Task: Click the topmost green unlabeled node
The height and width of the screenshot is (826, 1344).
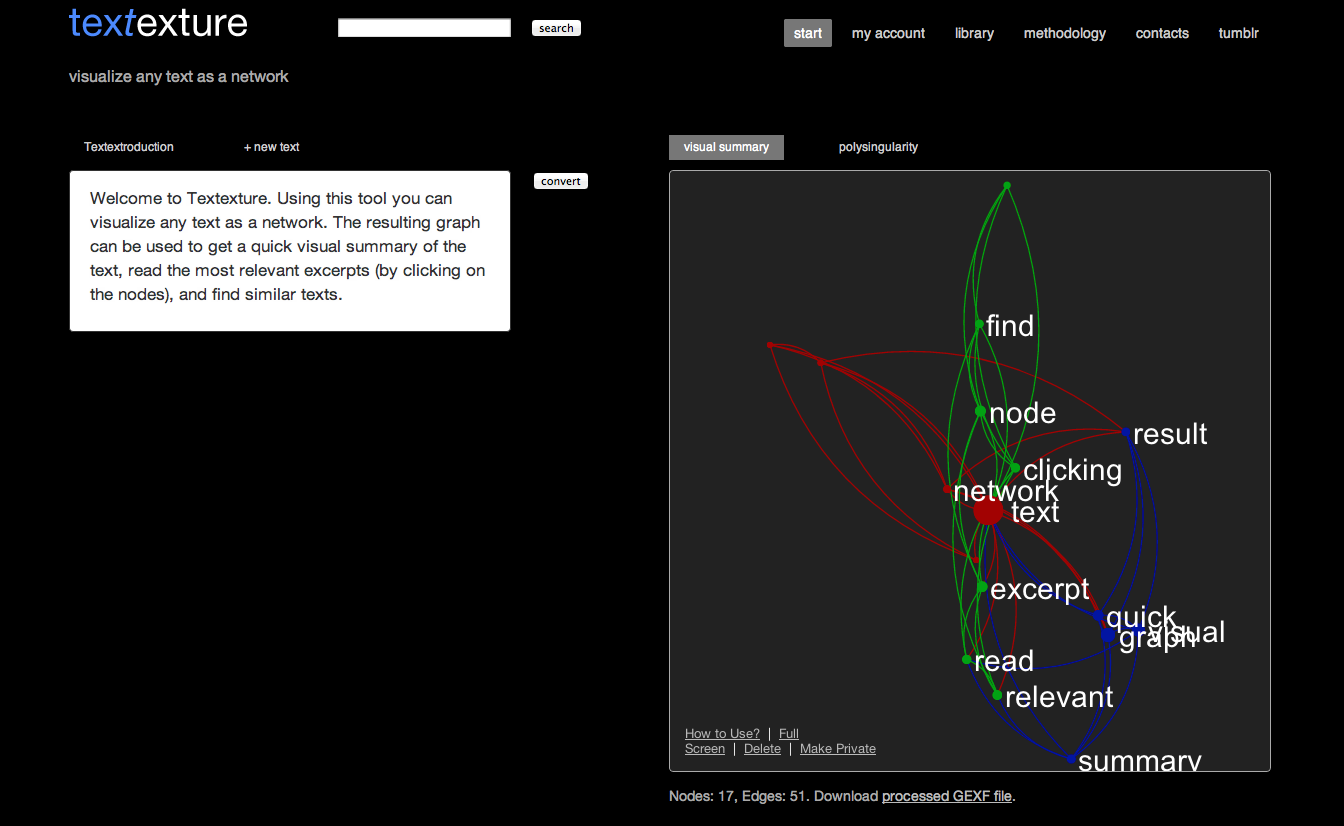Action: [x=1007, y=185]
